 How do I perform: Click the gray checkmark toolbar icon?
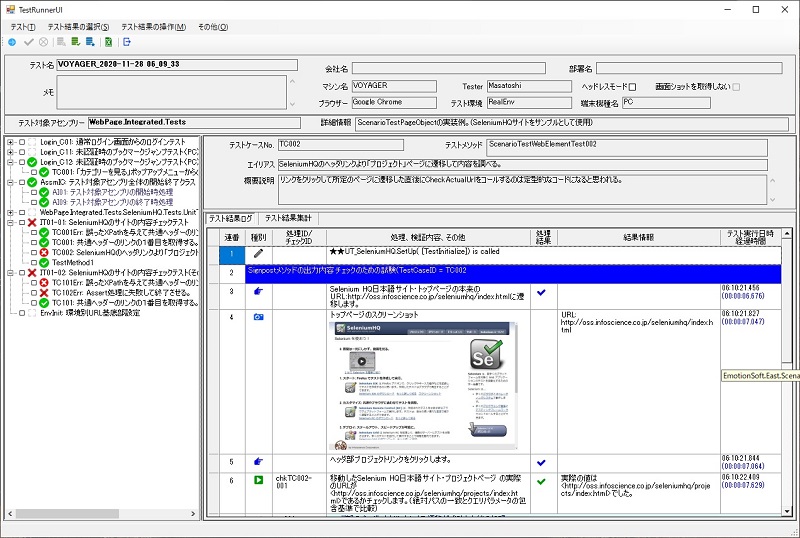click(29, 42)
